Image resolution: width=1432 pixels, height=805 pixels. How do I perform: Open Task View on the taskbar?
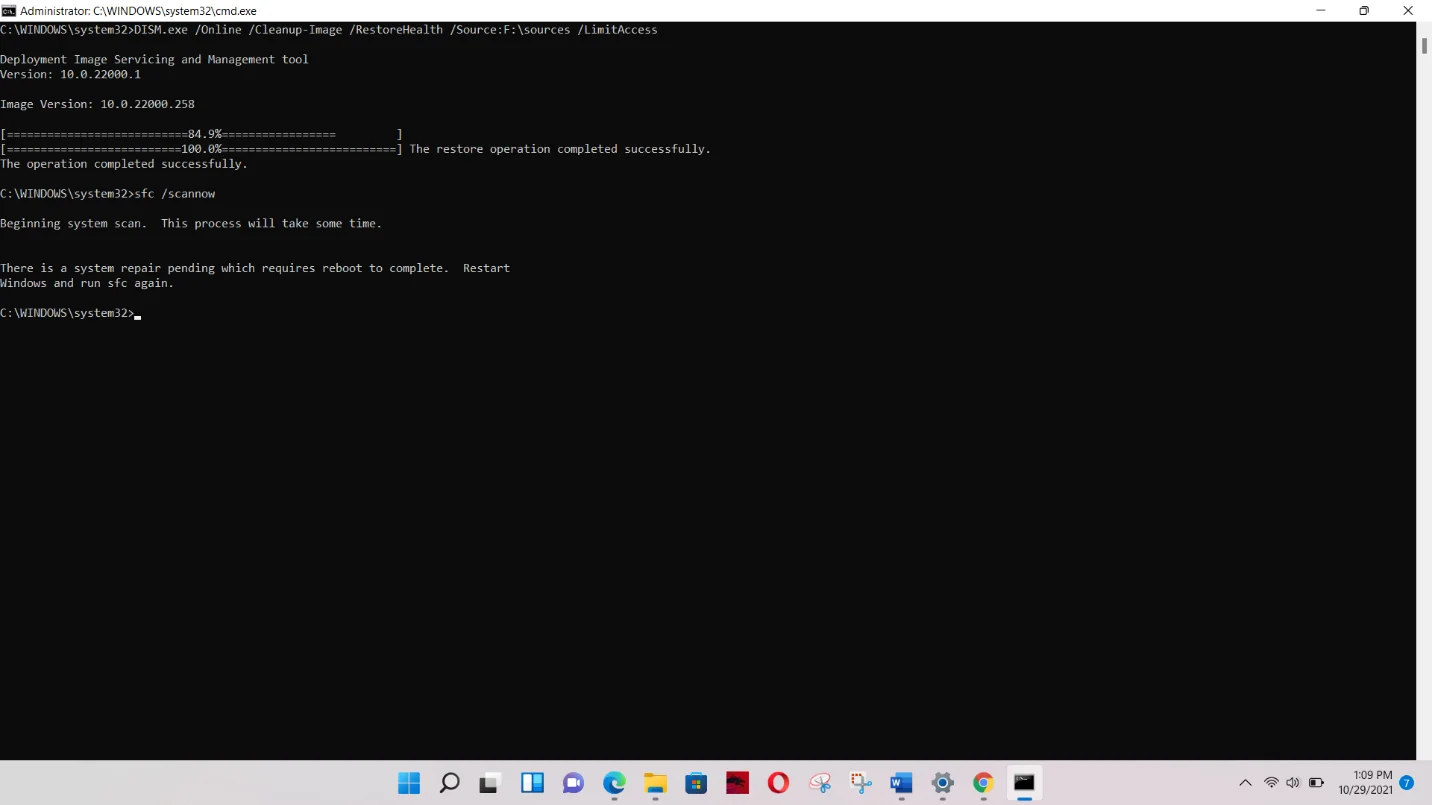[491, 783]
